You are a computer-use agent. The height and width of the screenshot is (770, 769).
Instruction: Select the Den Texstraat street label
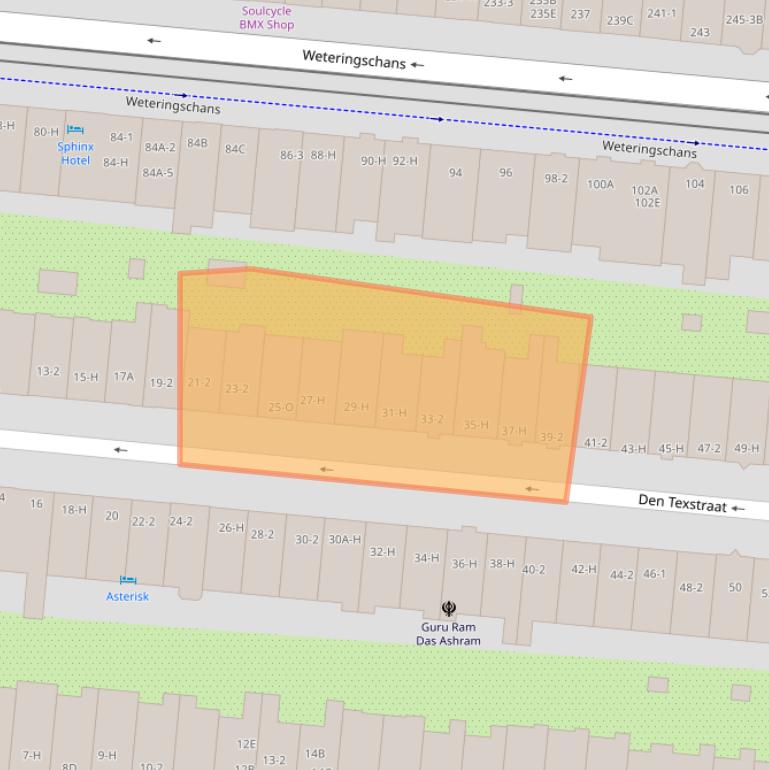(x=682, y=503)
